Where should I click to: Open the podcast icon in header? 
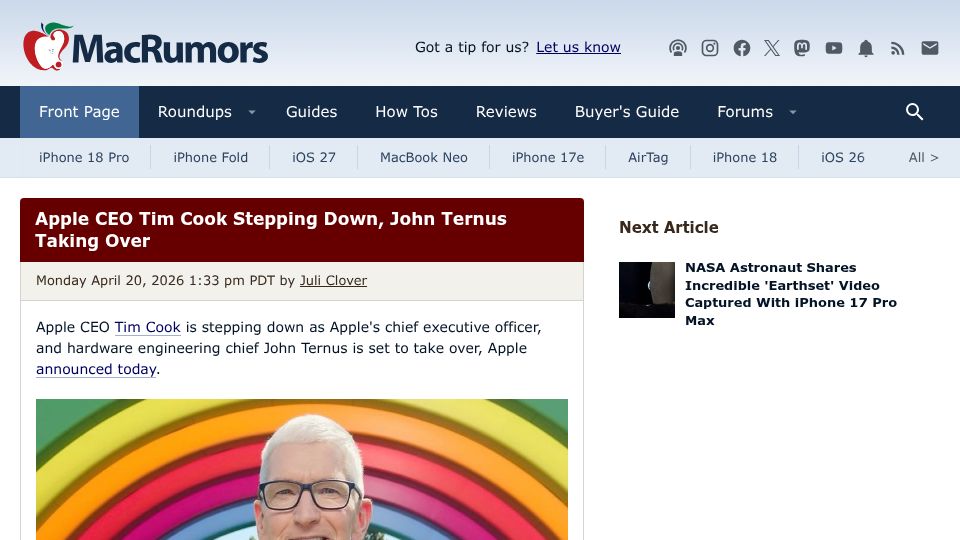(678, 48)
